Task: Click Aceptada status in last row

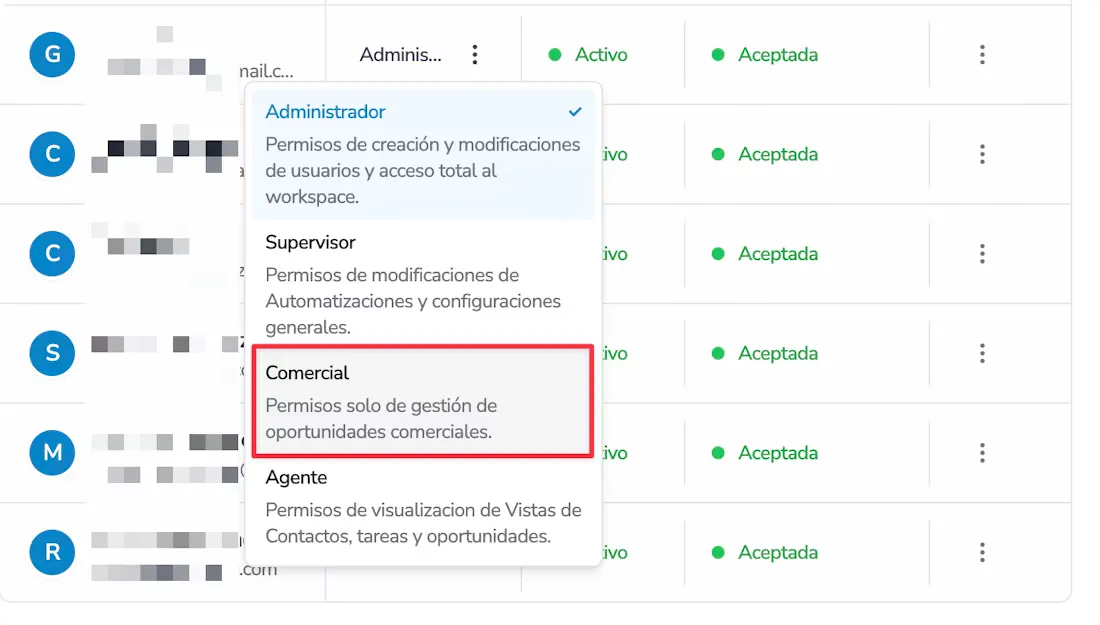Action: coord(777,552)
